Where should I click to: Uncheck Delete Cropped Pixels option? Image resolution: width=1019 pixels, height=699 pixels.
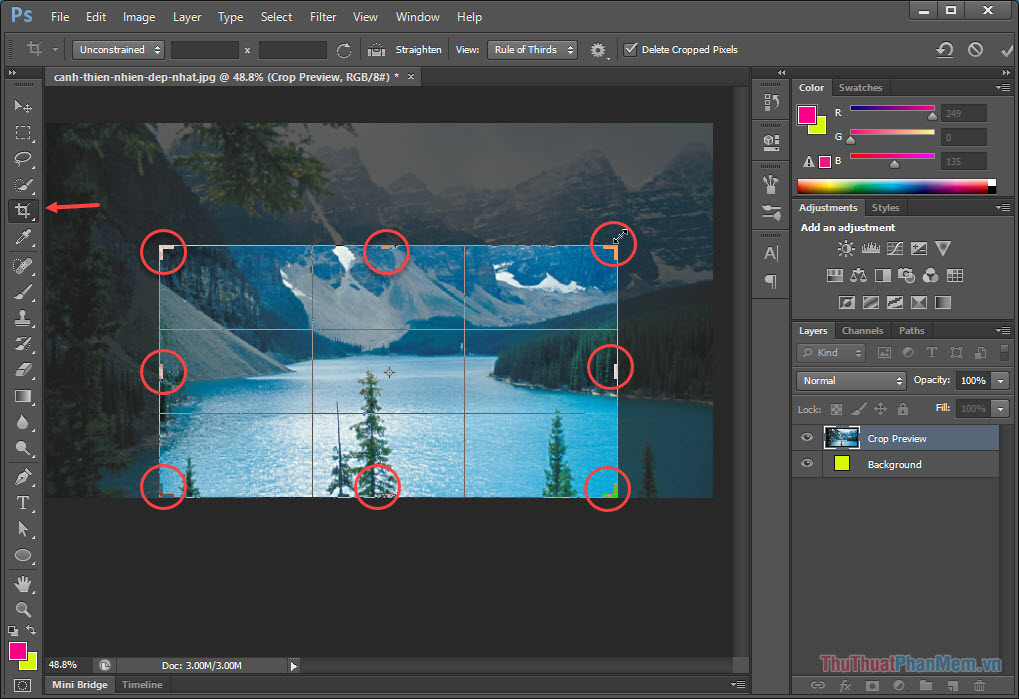(x=632, y=49)
